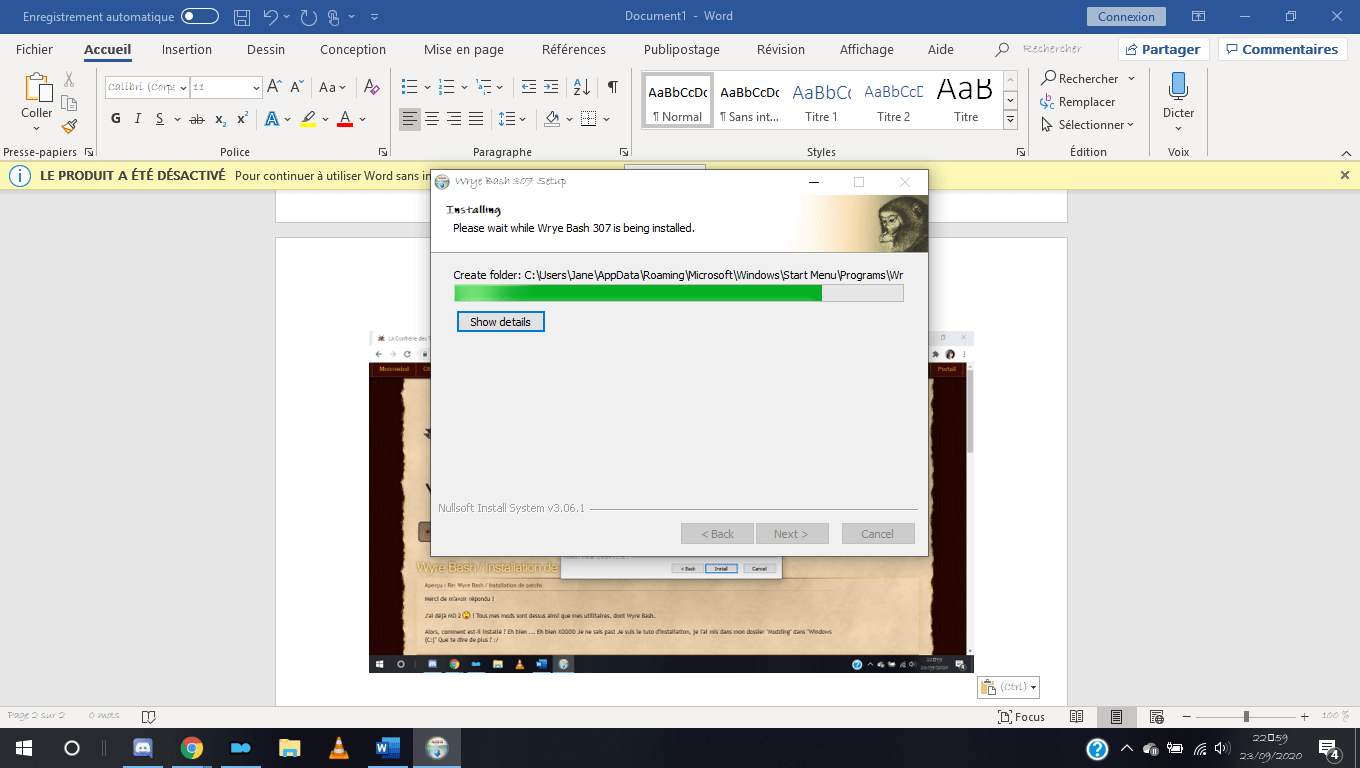The image size is (1360, 768).
Task: Open Chrome from taskbar
Action: tap(192, 748)
